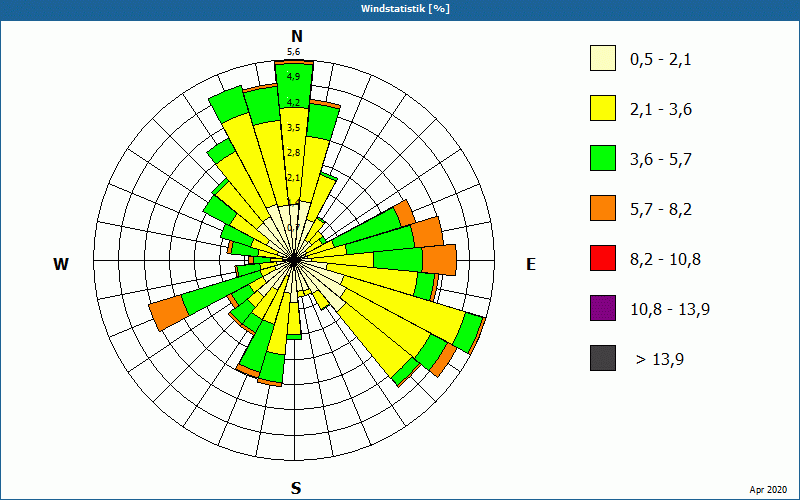Click the dark gray > 13,9 legend swatch
Viewport: 800px width, 500px height.
[x=603, y=358]
